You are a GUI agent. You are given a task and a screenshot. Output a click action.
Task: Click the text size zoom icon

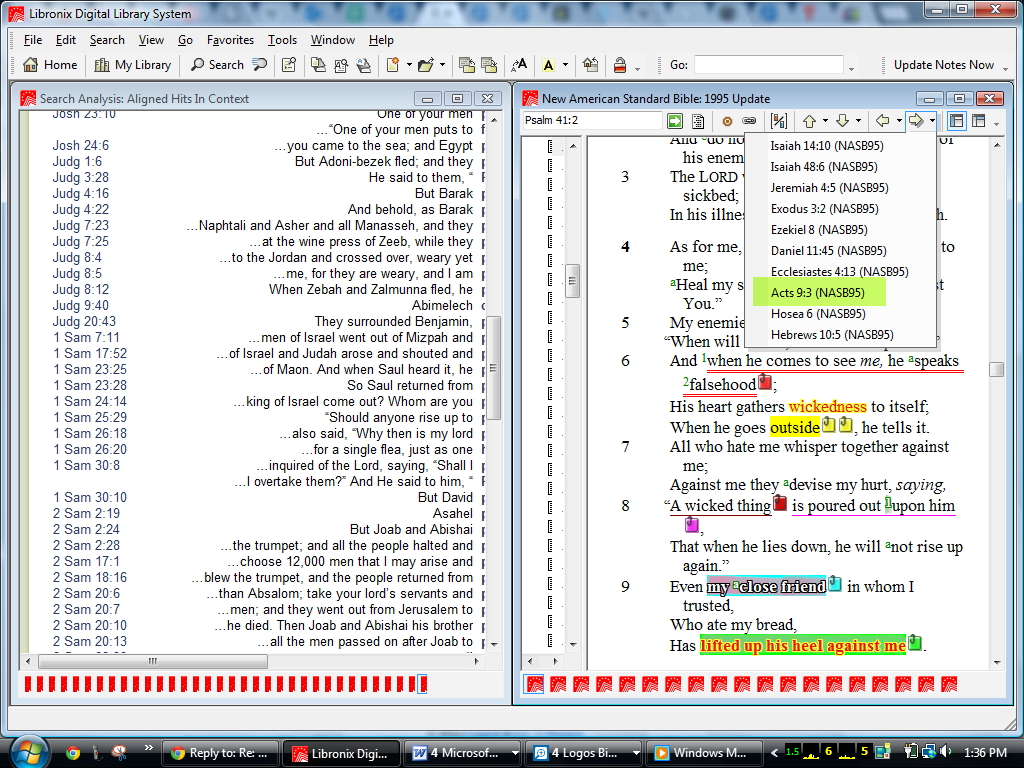tap(519, 65)
